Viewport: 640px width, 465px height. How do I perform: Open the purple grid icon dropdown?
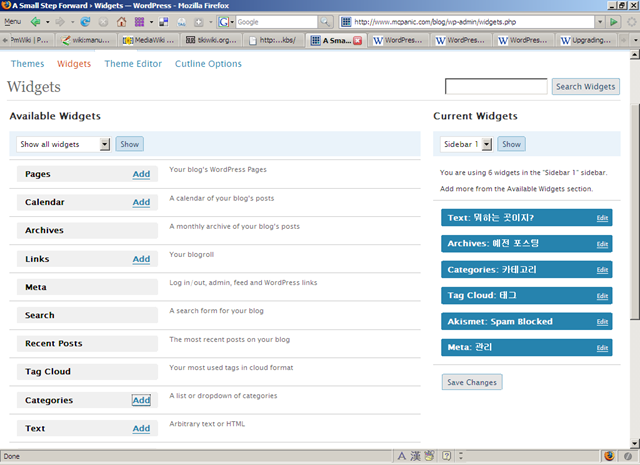pyautogui.click(x=151, y=22)
